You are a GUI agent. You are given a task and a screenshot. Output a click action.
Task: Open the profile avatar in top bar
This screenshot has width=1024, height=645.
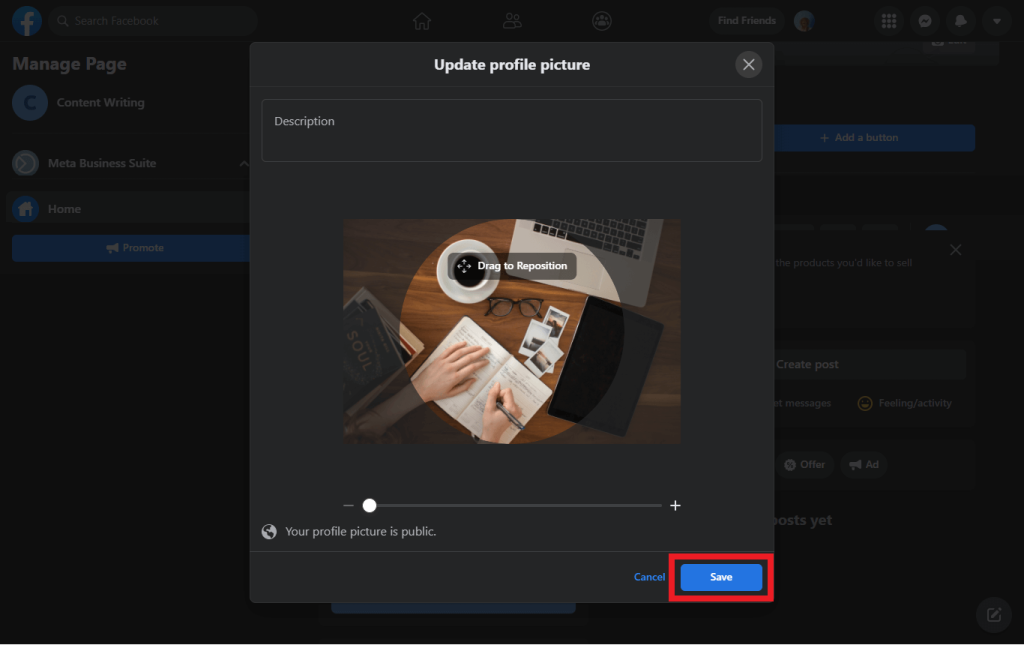point(805,21)
